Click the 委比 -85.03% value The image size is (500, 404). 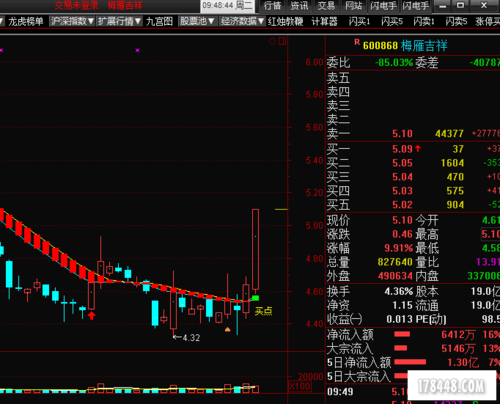[394, 62]
